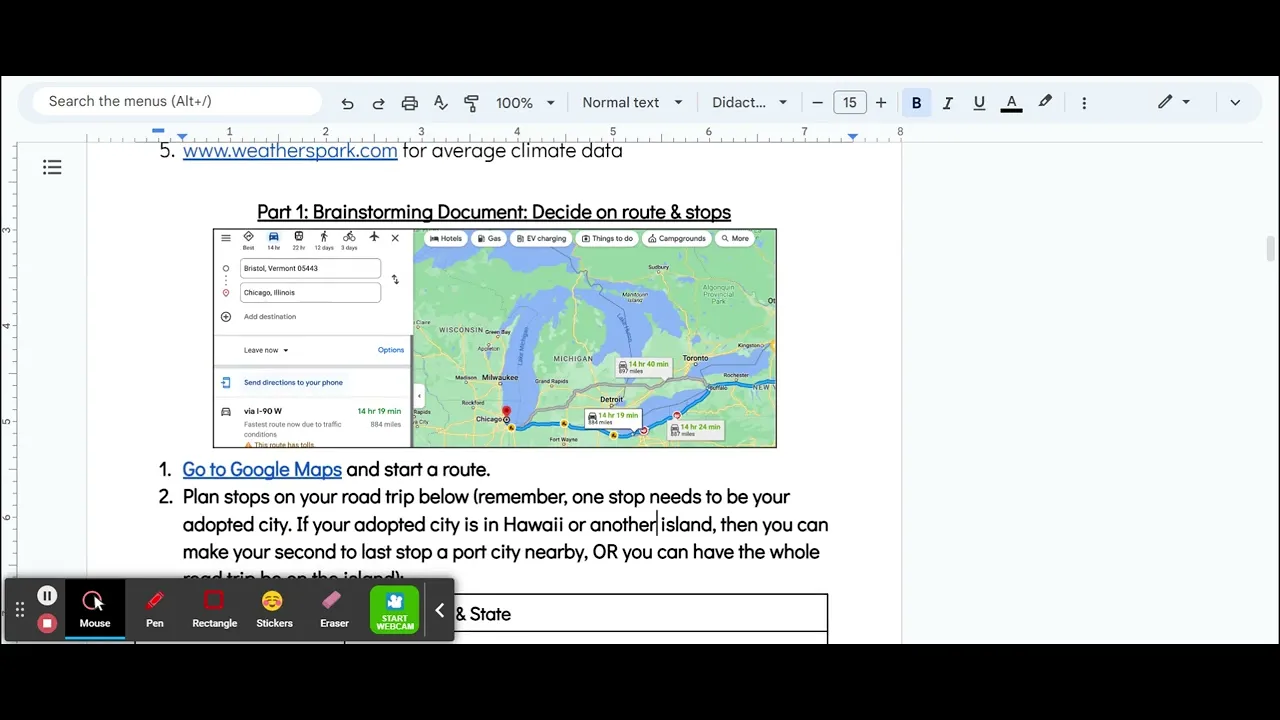Open the Didact font family dropdown
The image size is (1280, 720).
pyautogui.click(x=750, y=102)
